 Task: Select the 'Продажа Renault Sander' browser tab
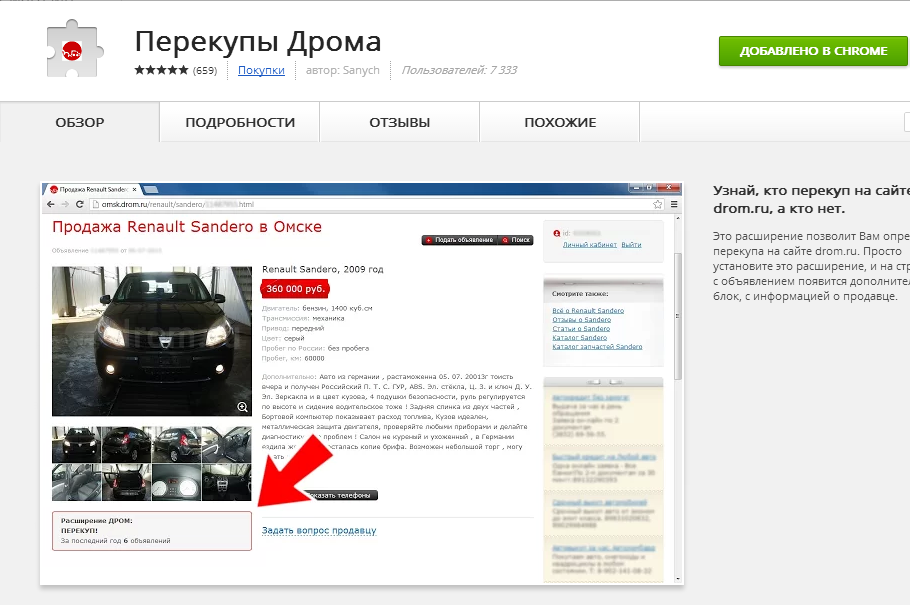(x=93, y=189)
